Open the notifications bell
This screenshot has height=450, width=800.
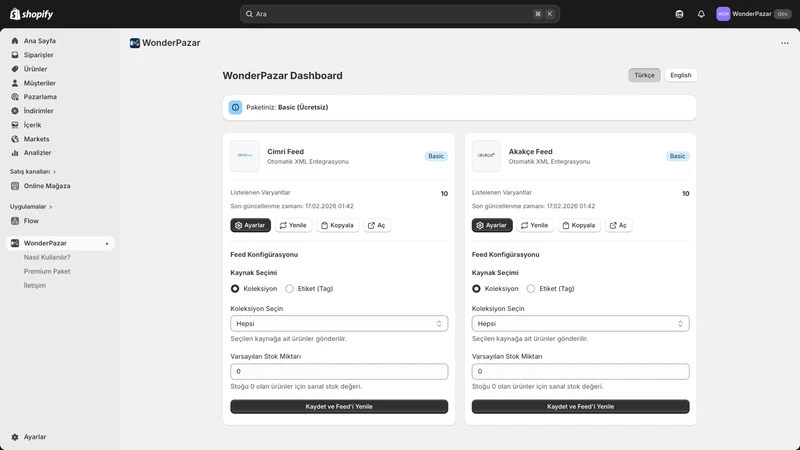701,14
